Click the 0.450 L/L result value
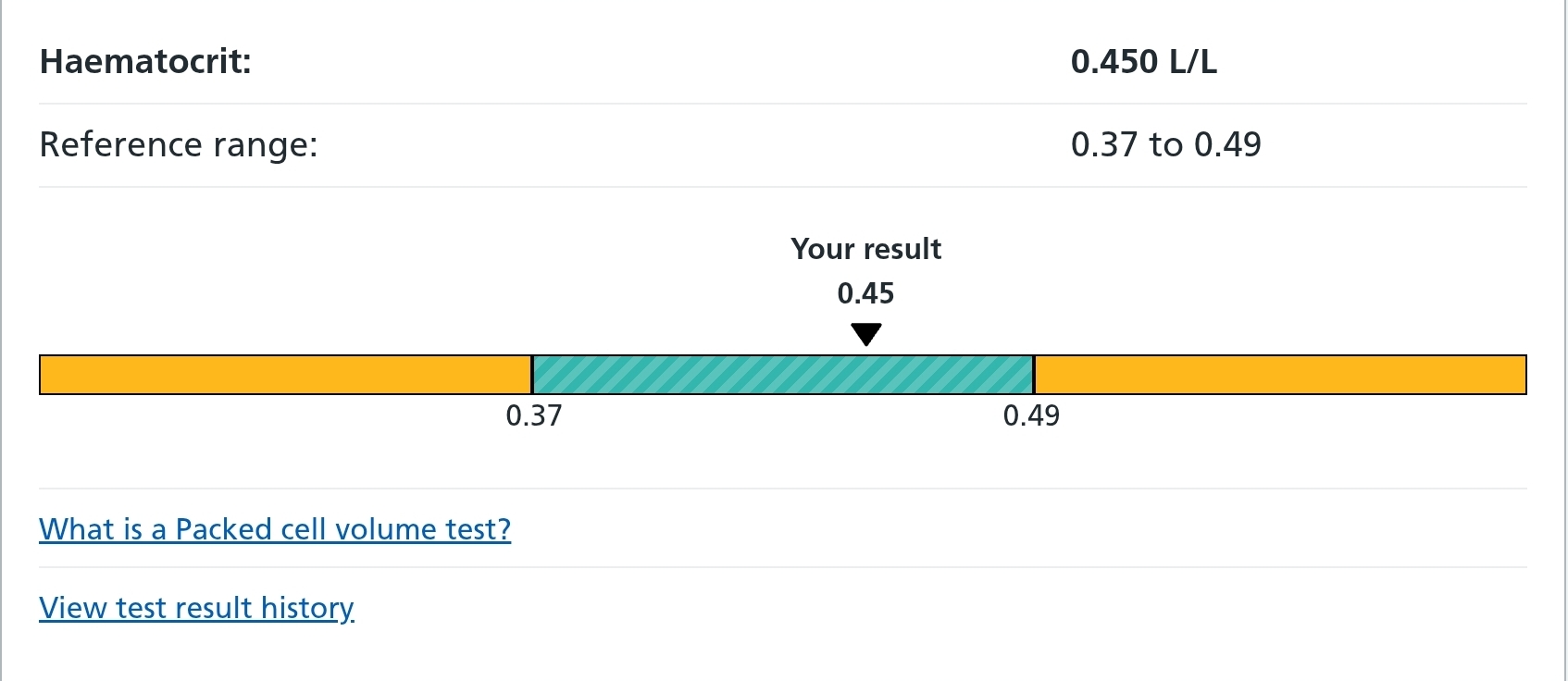Viewport: 1568px width, 681px height. click(x=1144, y=62)
